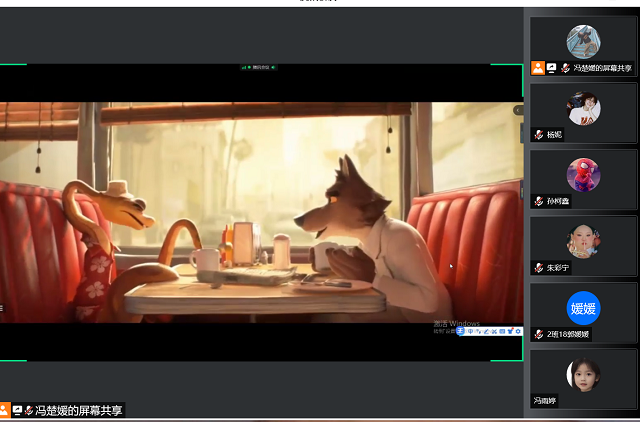Select 杨妮's avatar thumbnail
The height and width of the screenshot is (422, 640).
[x=583, y=107]
